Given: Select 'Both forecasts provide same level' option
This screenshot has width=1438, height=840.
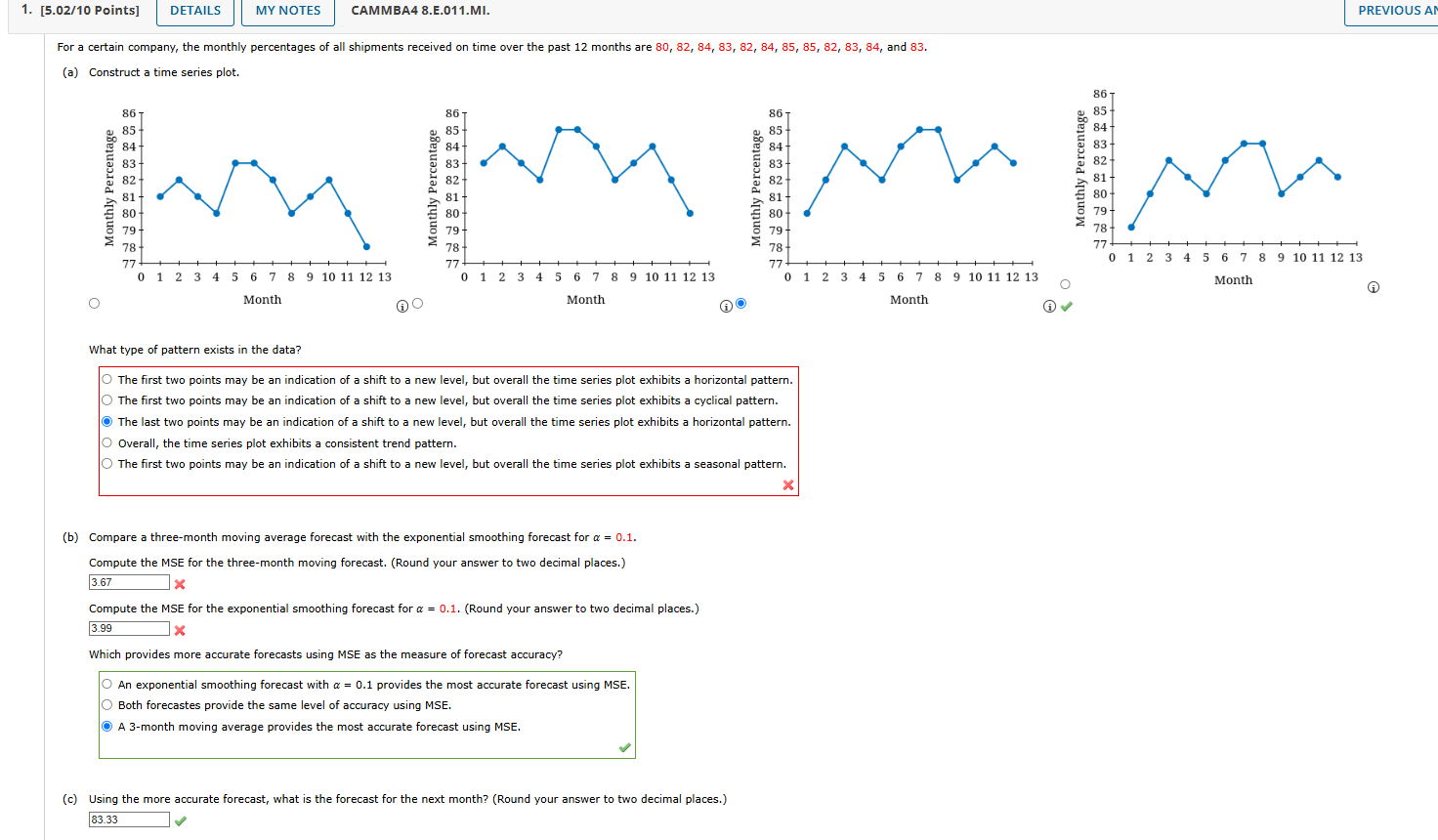Looking at the screenshot, I should pyautogui.click(x=106, y=705).
